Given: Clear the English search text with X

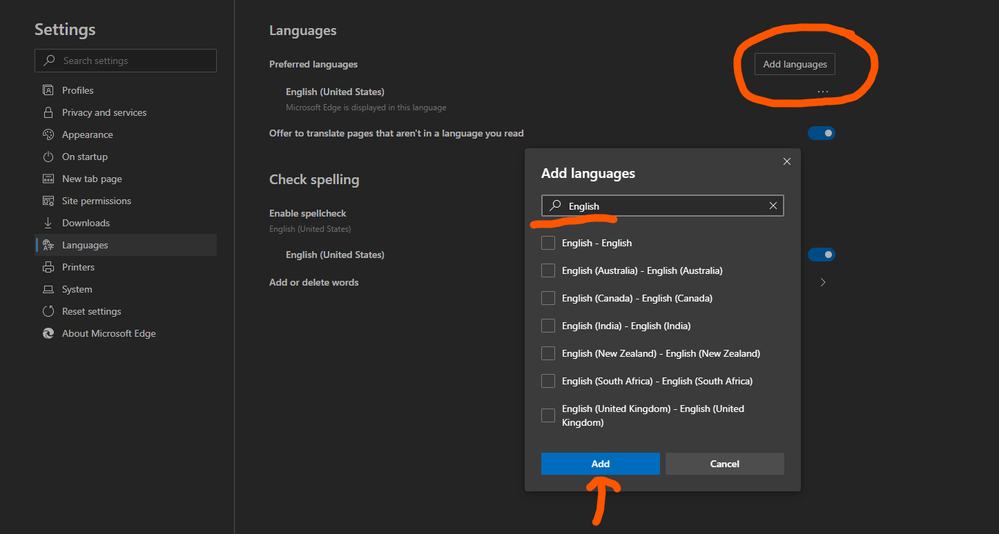Looking at the screenshot, I should (x=773, y=205).
